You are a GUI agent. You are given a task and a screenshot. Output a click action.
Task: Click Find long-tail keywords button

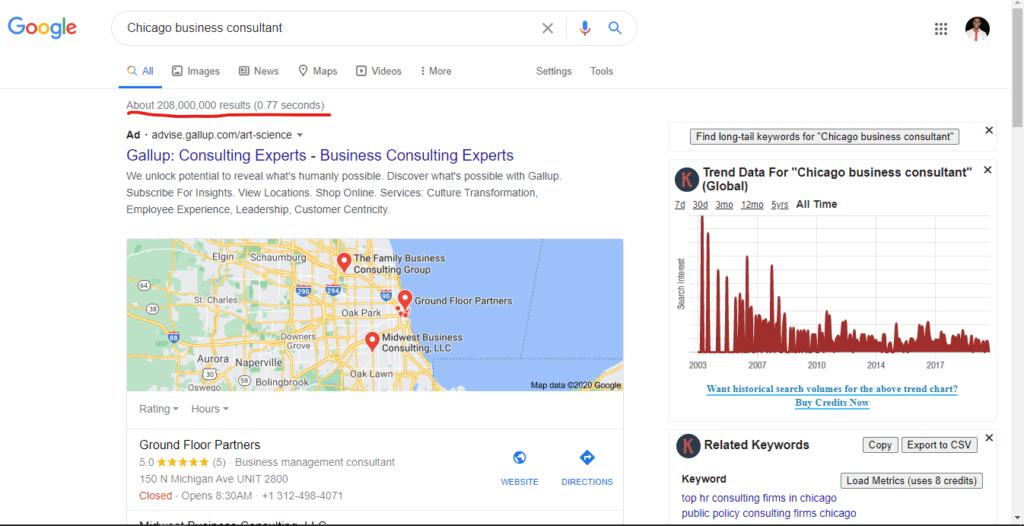point(825,137)
